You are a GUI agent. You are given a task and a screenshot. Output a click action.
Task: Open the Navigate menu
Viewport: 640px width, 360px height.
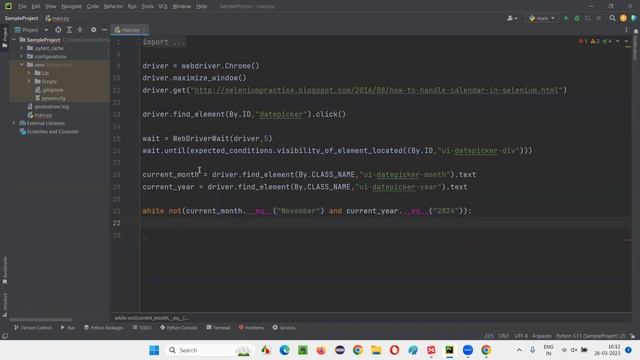[71, 7]
